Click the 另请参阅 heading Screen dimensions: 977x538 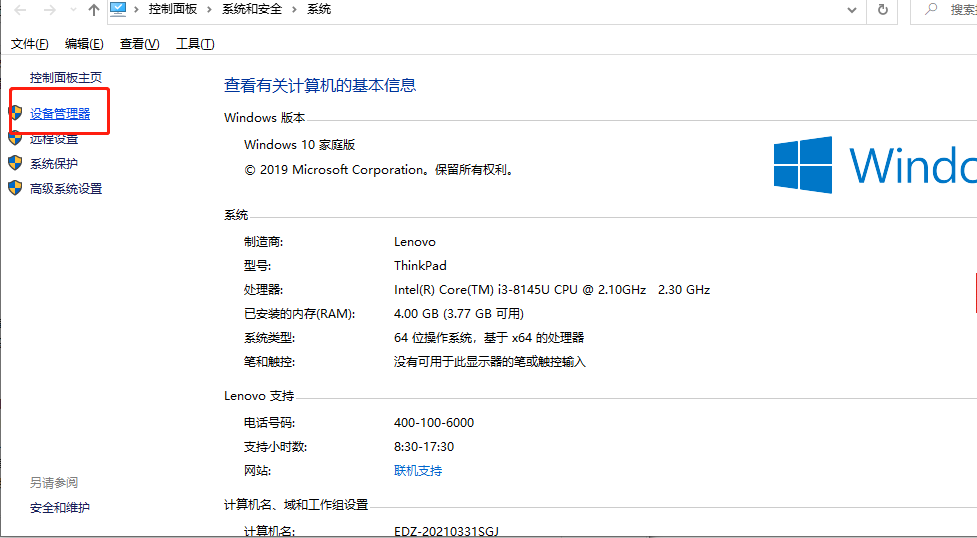54,483
